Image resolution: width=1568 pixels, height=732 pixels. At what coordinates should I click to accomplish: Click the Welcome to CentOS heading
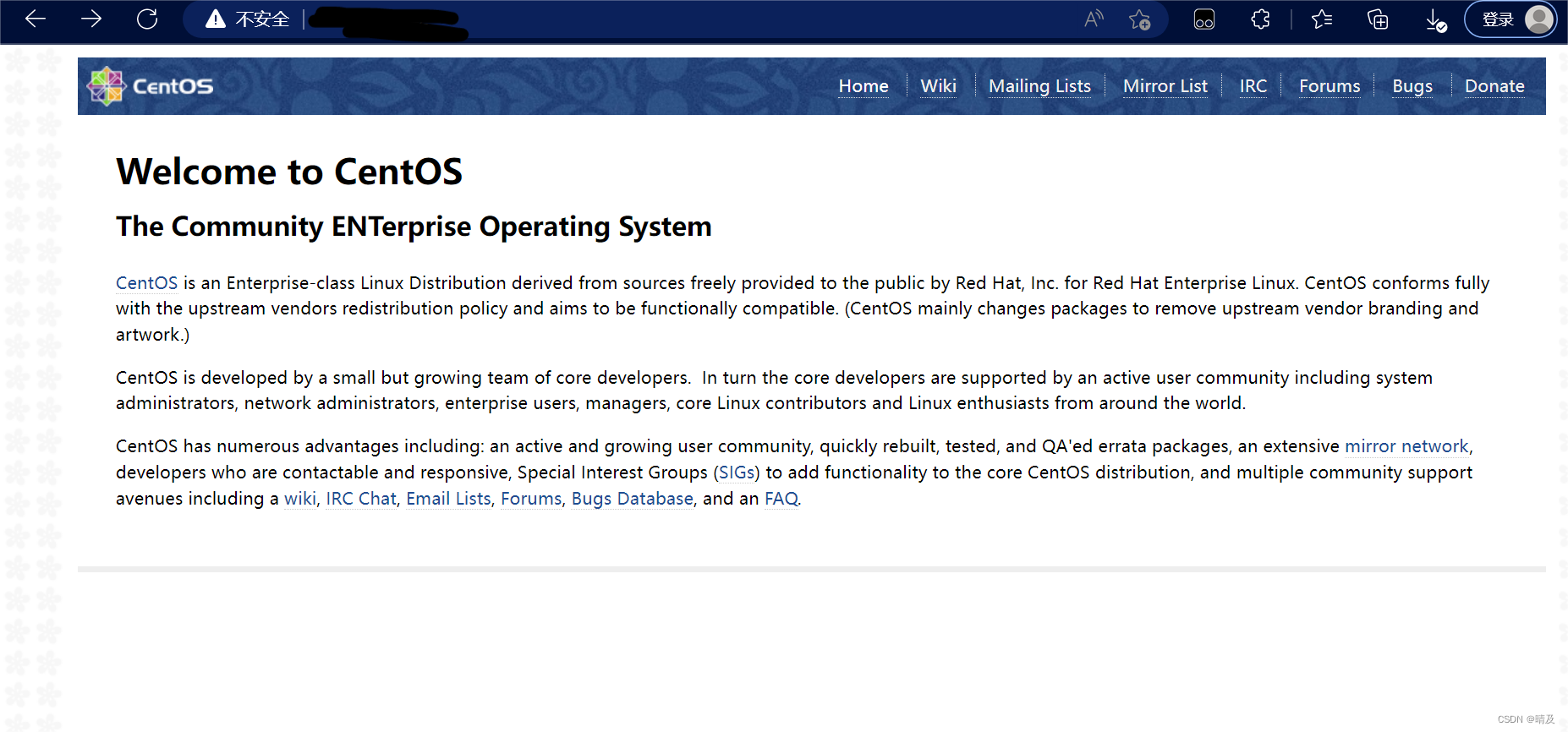point(289,172)
